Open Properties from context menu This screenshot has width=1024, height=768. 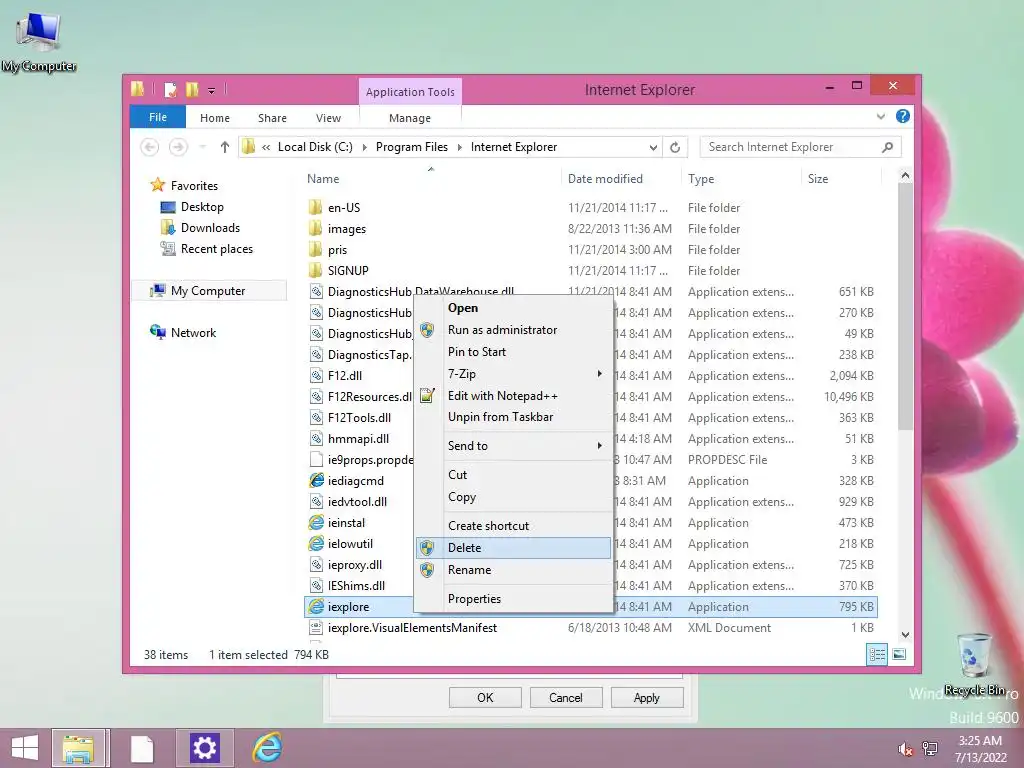tap(513, 599)
